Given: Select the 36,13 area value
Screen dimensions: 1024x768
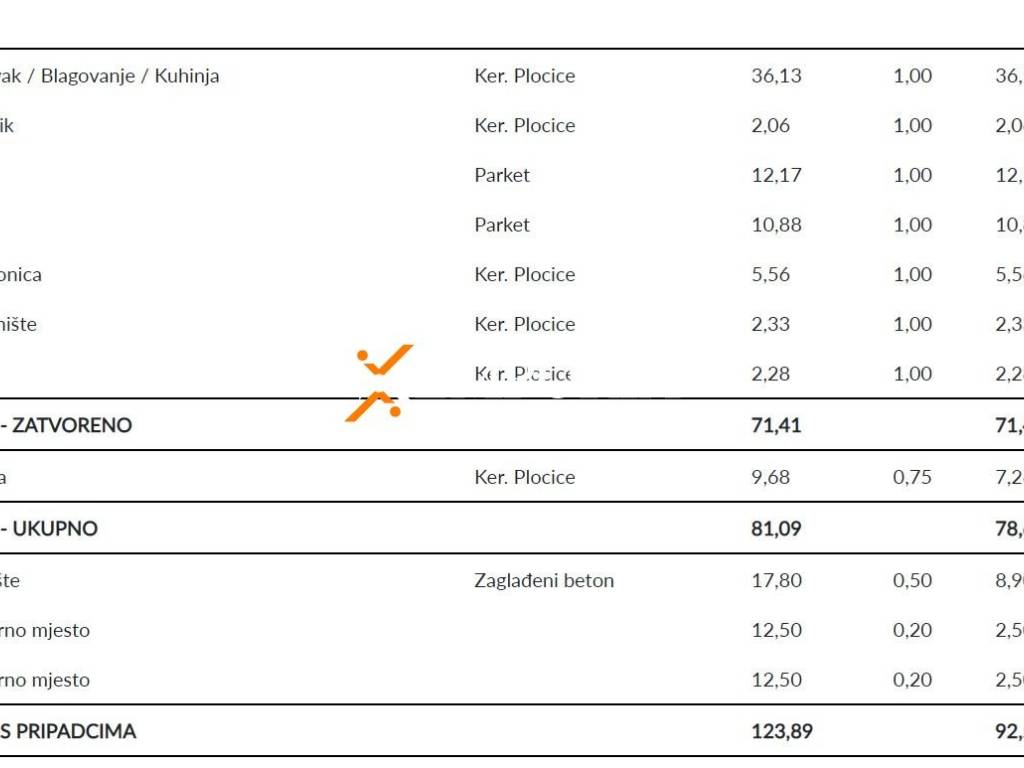Looking at the screenshot, I should tap(776, 76).
